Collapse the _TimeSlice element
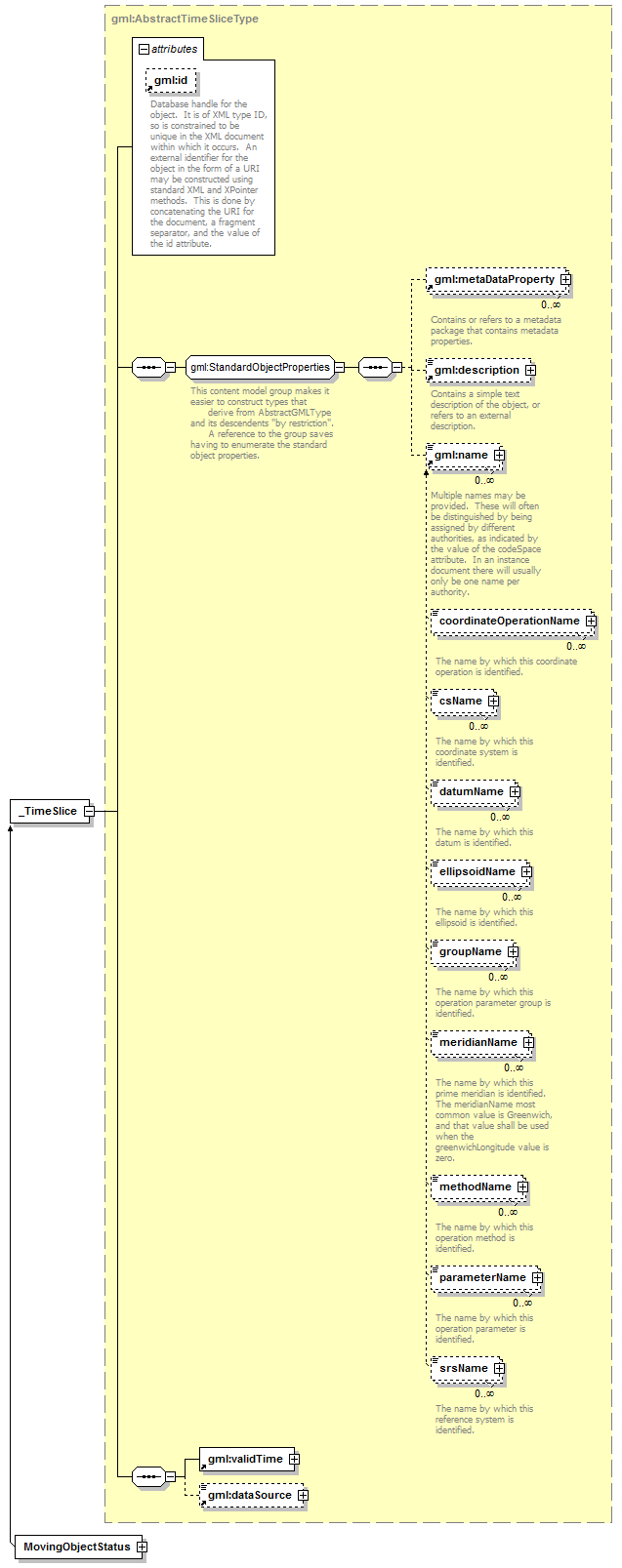The width and height of the screenshot is (622, 1568). 88,811
